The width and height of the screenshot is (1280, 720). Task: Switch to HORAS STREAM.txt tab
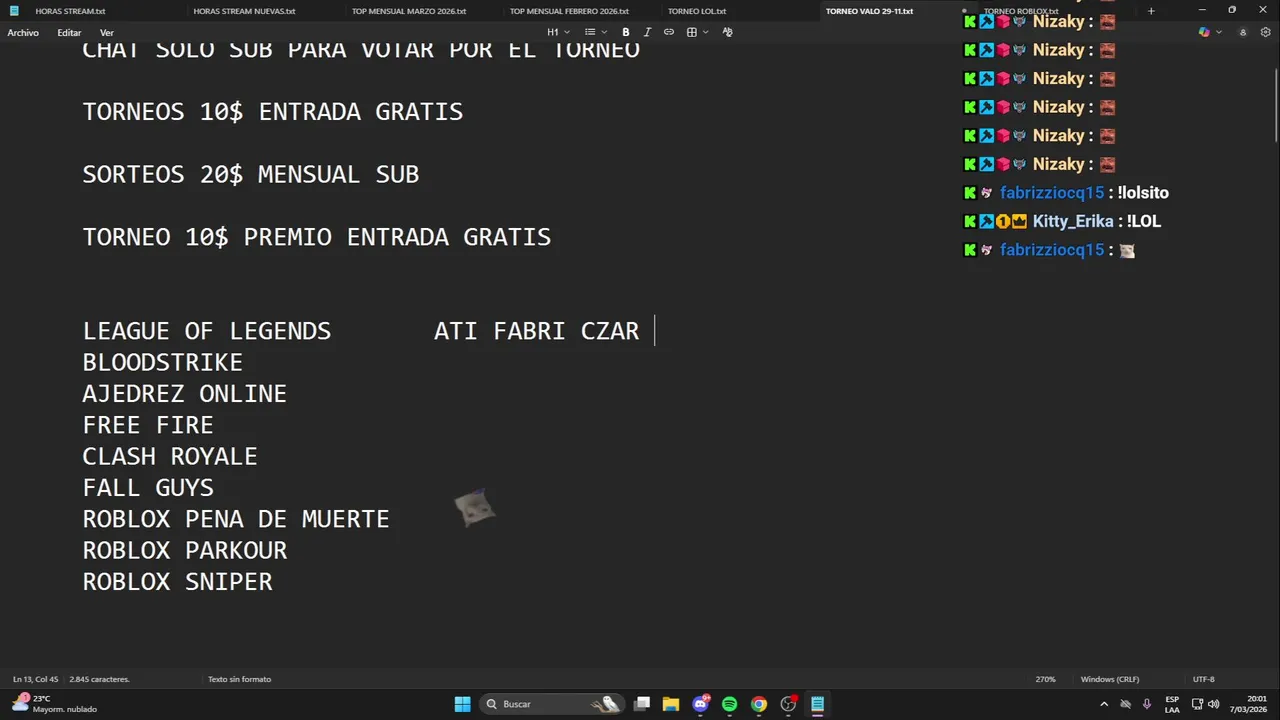pos(70,11)
